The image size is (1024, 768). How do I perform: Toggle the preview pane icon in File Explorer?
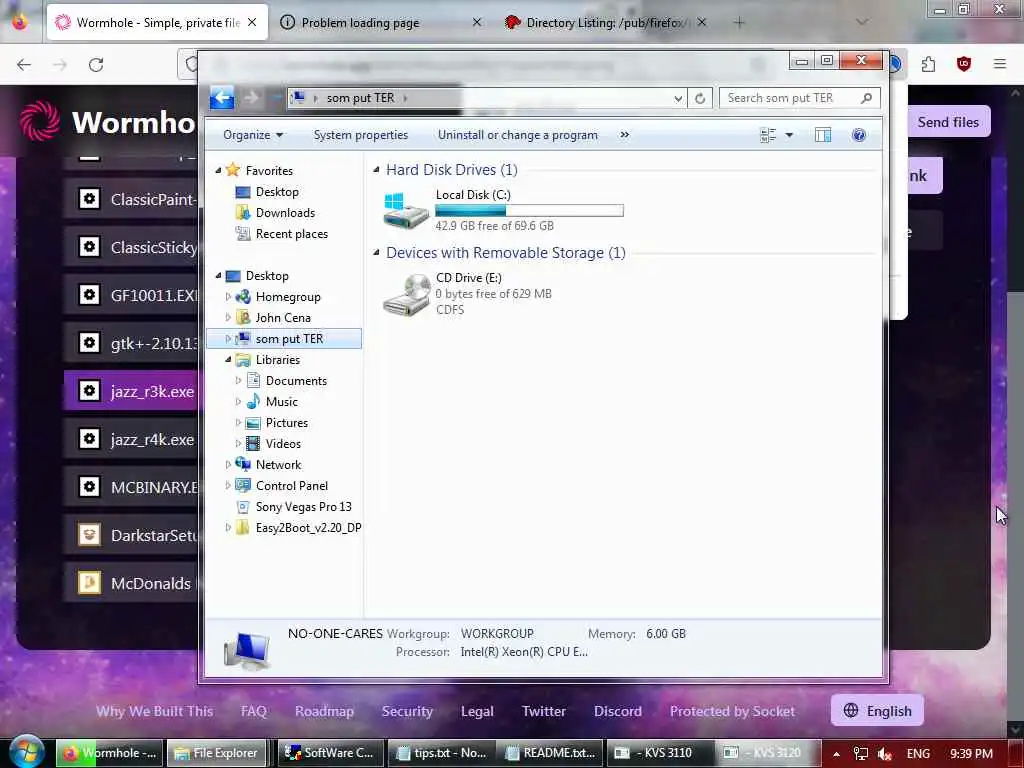click(823, 135)
